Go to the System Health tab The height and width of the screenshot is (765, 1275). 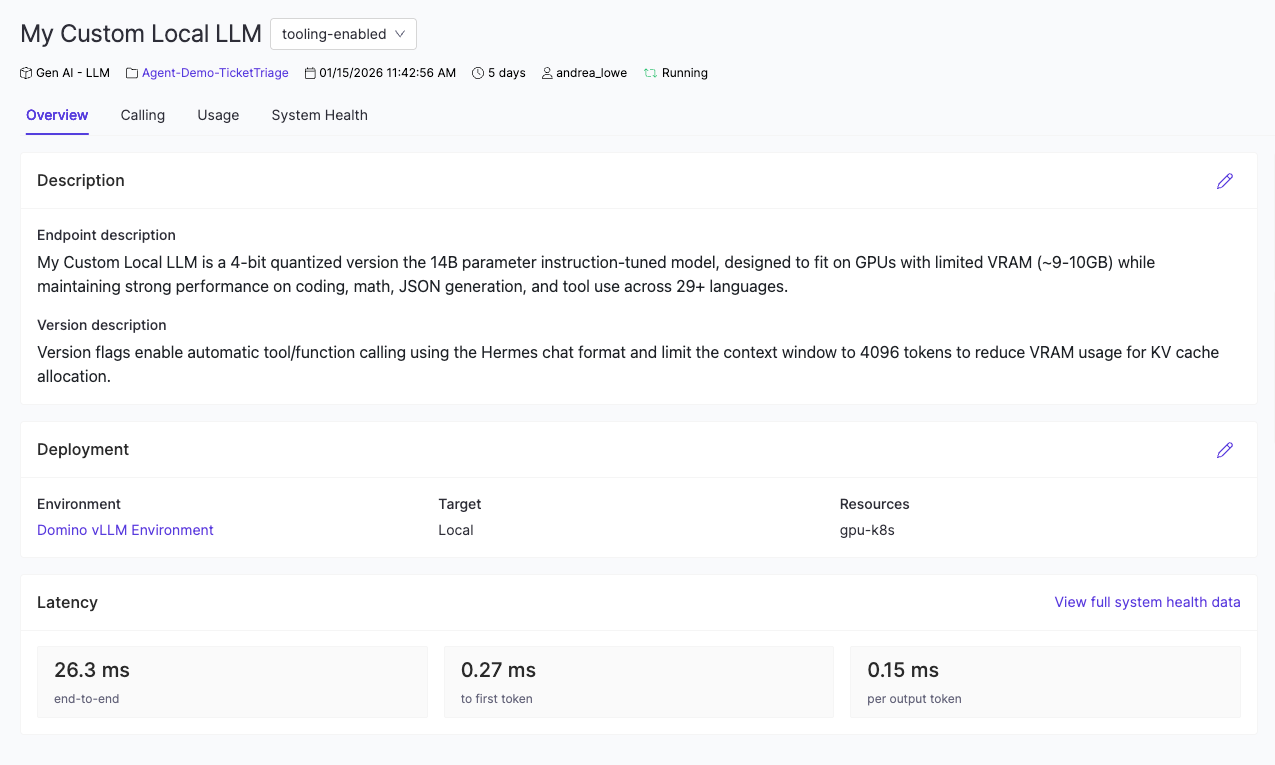click(319, 115)
